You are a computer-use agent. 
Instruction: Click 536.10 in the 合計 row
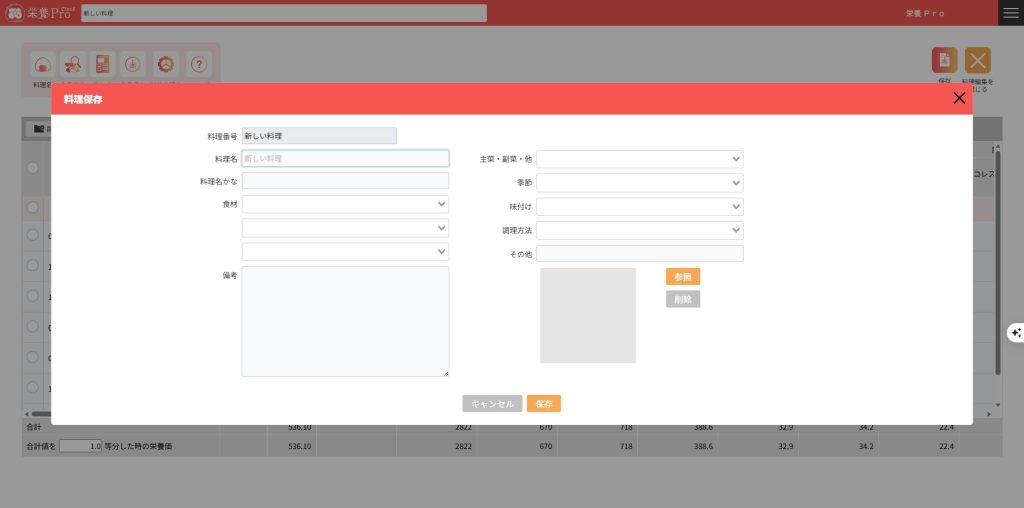click(x=300, y=428)
